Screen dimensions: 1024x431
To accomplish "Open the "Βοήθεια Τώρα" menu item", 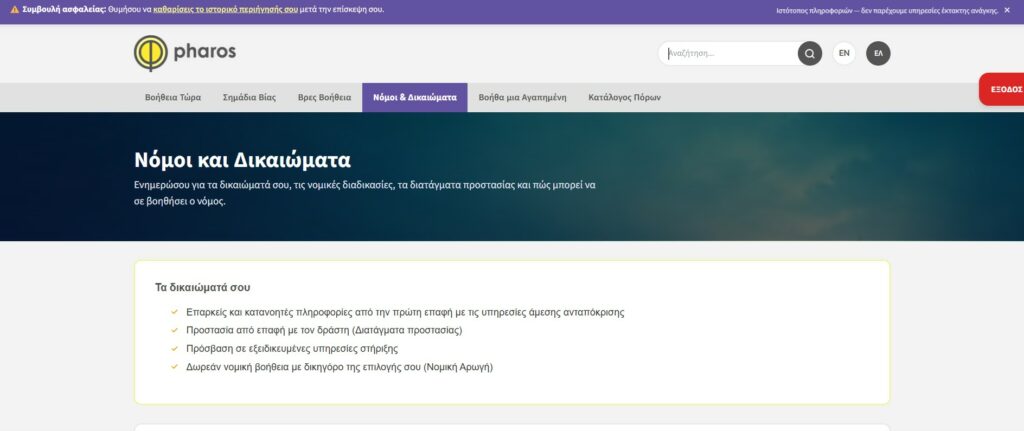I will [x=173, y=98].
